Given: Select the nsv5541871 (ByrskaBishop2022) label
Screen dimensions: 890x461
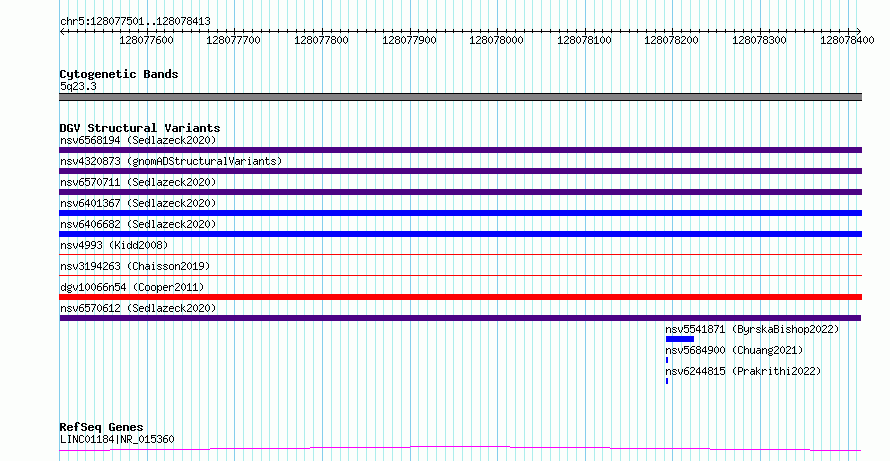Looking at the screenshot, I should point(752,329).
